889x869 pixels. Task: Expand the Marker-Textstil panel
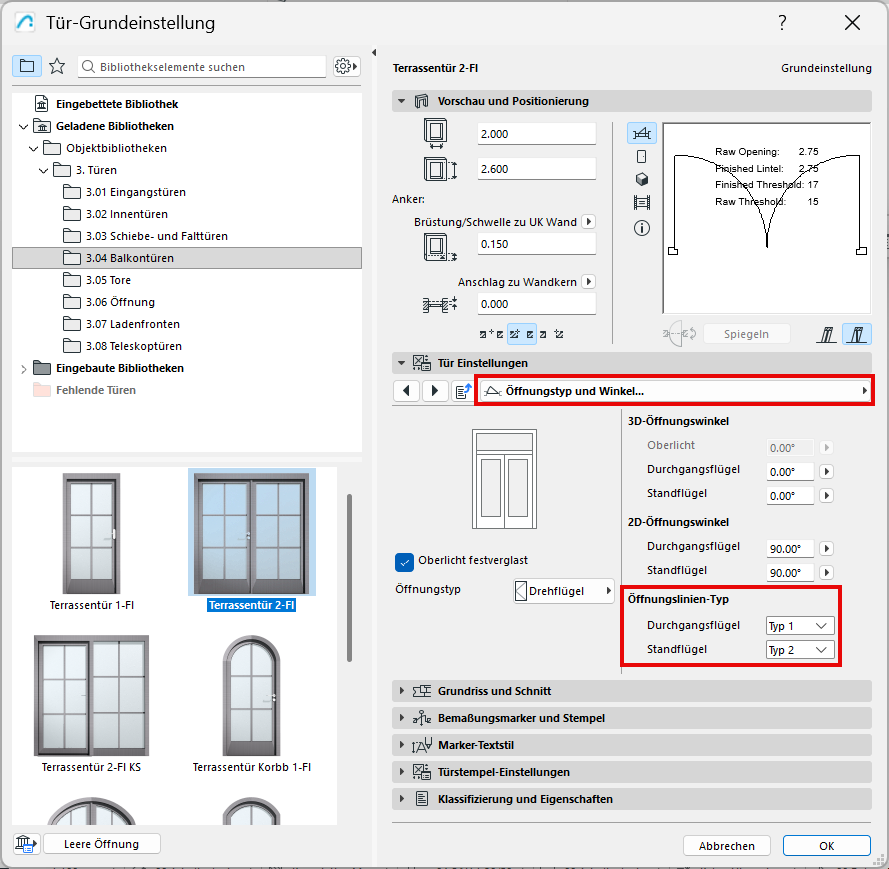(401, 745)
